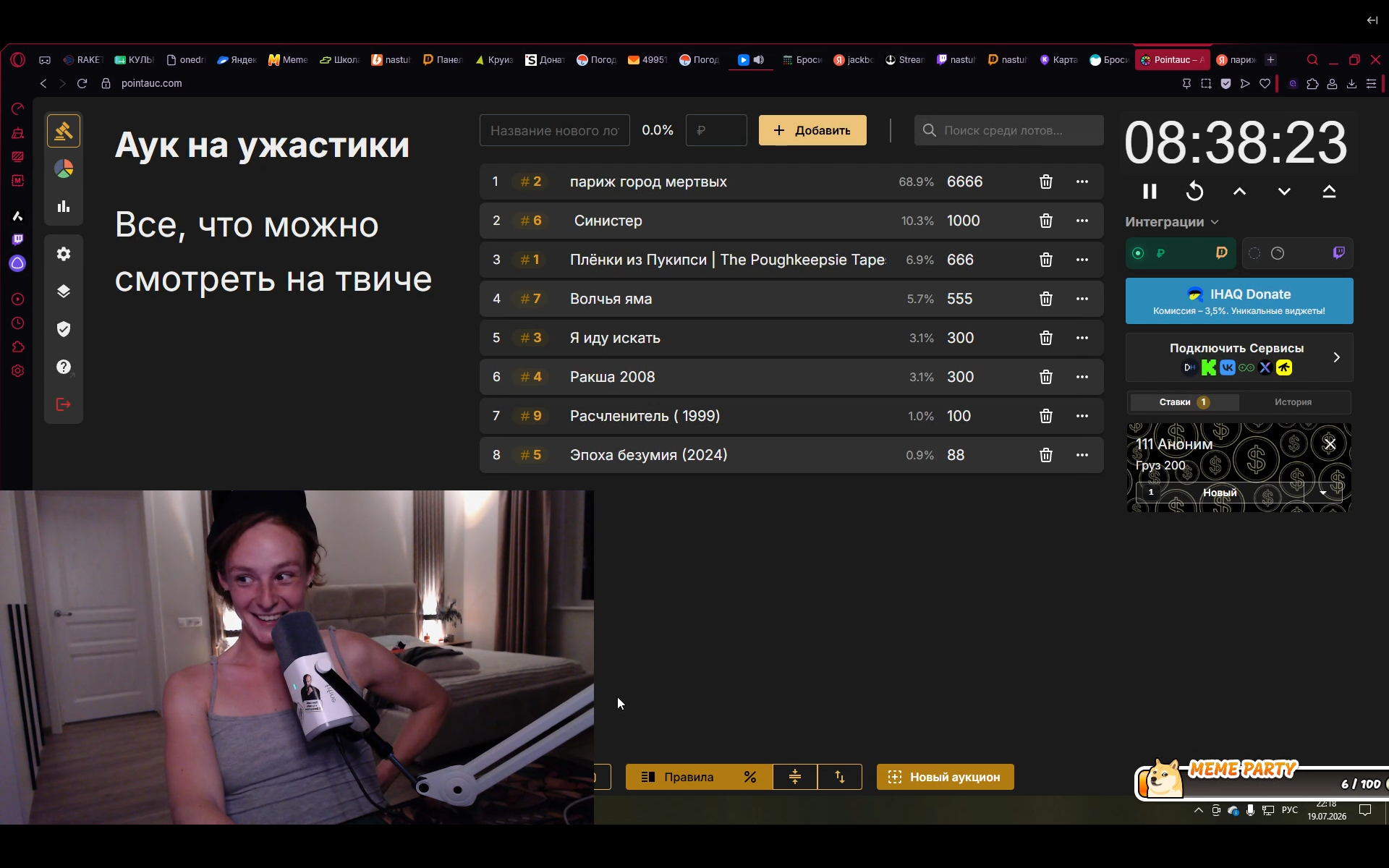The height and width of the screenshot is (868, 1389).
Task: Show hidden system tray icons
Action: pyautogui.click(x=1199, y=810)
